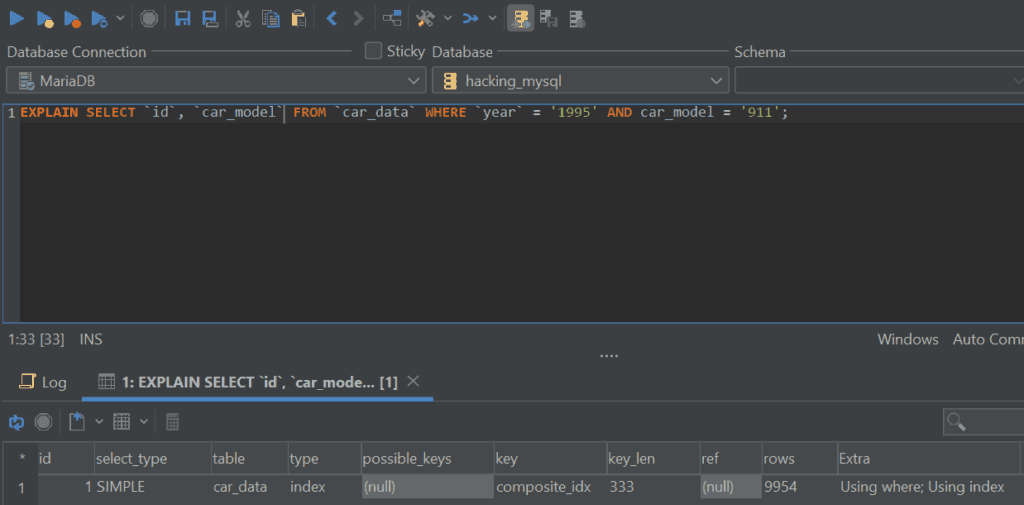Click the rows column header
This screenshot has height=505, width=1024.
[x=799, y=459]
